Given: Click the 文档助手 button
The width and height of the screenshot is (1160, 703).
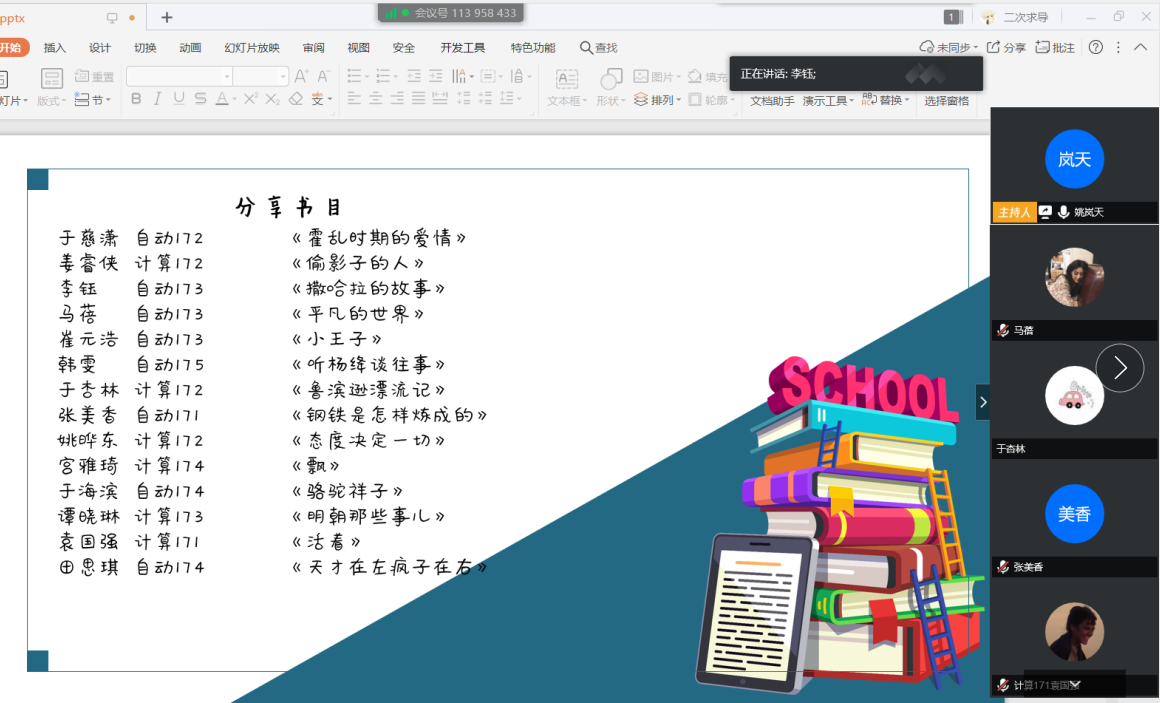Looking at the screenshot, I should [772, 101].
